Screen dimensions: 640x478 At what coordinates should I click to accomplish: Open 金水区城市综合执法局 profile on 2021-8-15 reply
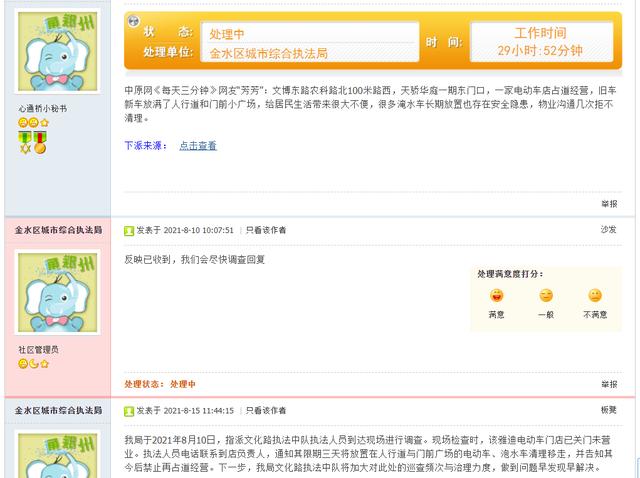tap(58, 410)
